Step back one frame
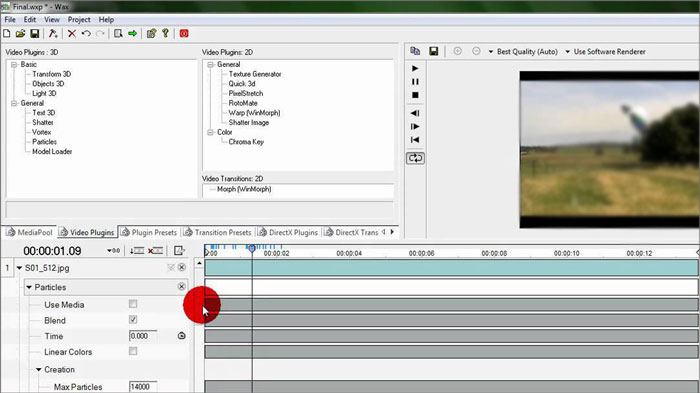Image resolution: width=700 pixels, height=393 pixels. pyautogui.click(x=415, y=113)
